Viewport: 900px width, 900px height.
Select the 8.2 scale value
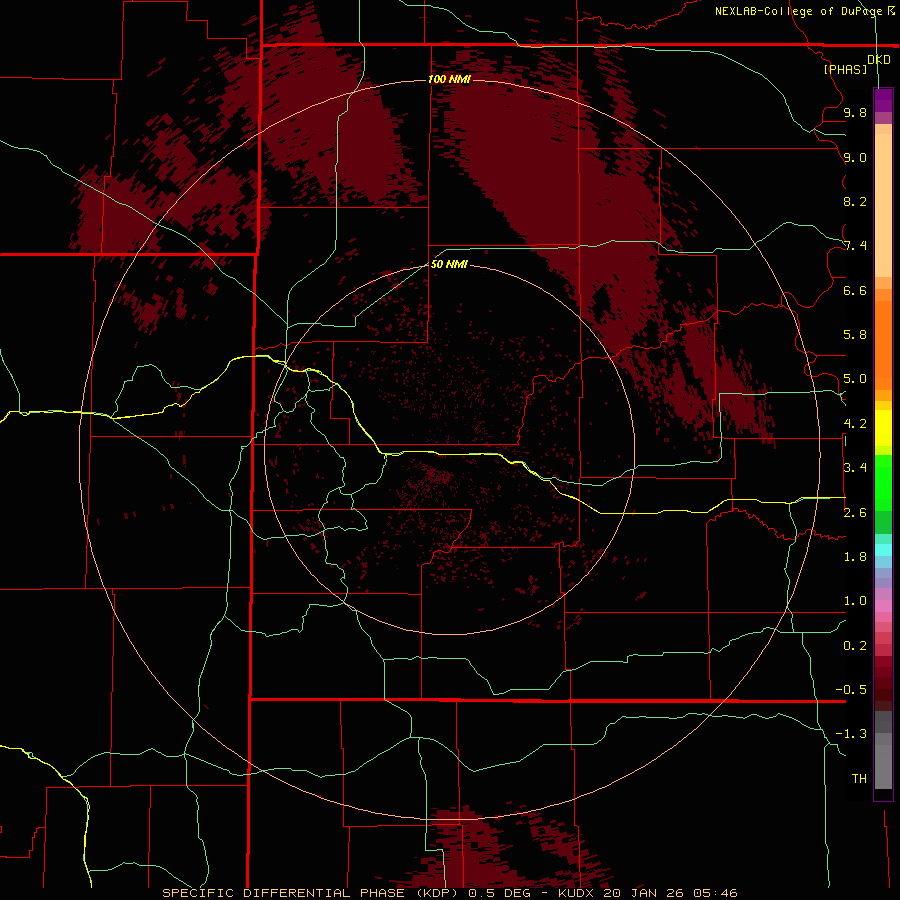855,201
